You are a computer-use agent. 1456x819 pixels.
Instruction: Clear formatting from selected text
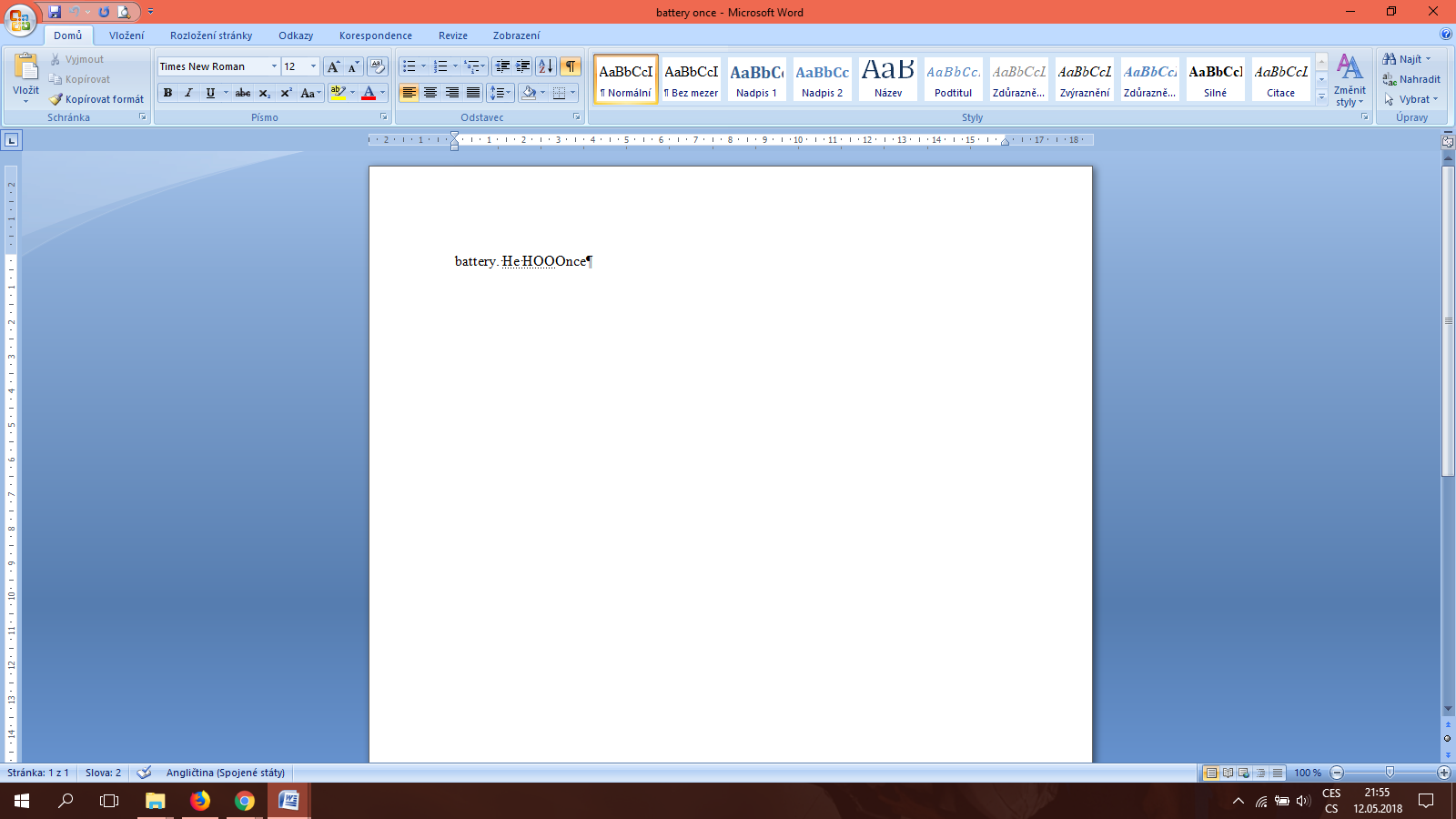pos(378,66)
